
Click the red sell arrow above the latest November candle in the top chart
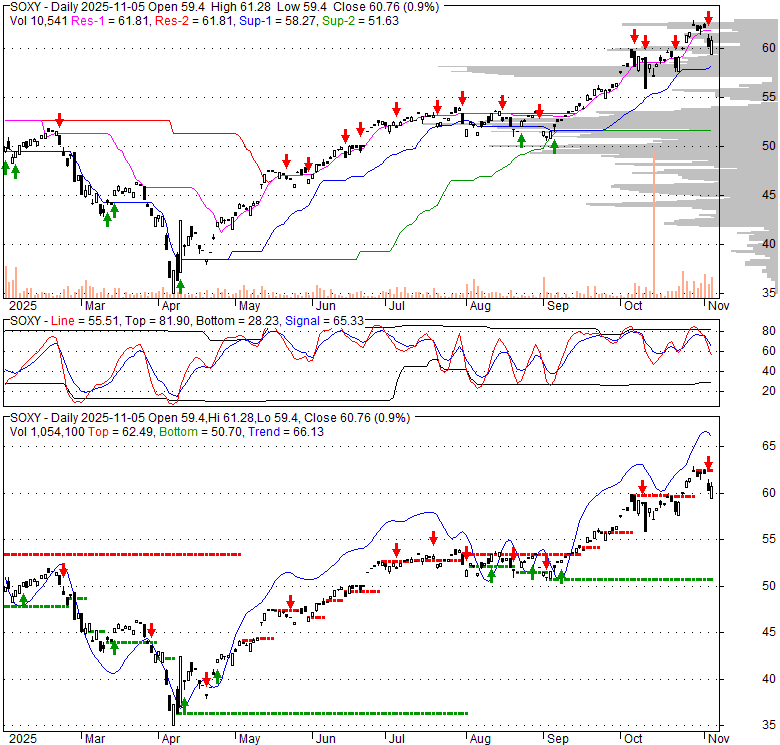click(x=708, y=18)
